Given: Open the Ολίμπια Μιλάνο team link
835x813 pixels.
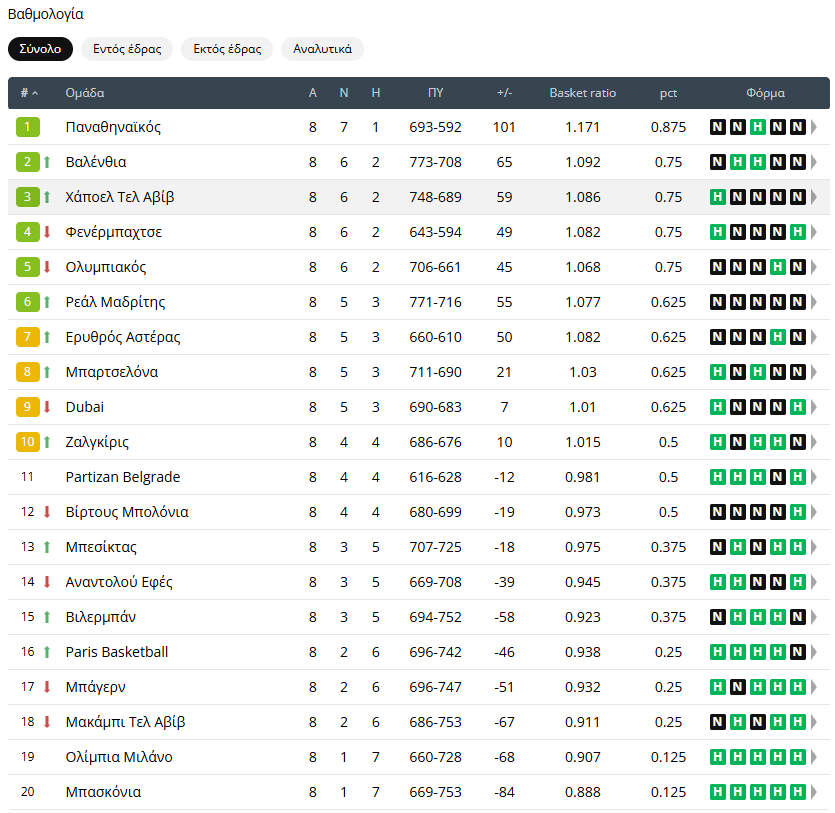Looking at the screenshot, I should (119, 757).
